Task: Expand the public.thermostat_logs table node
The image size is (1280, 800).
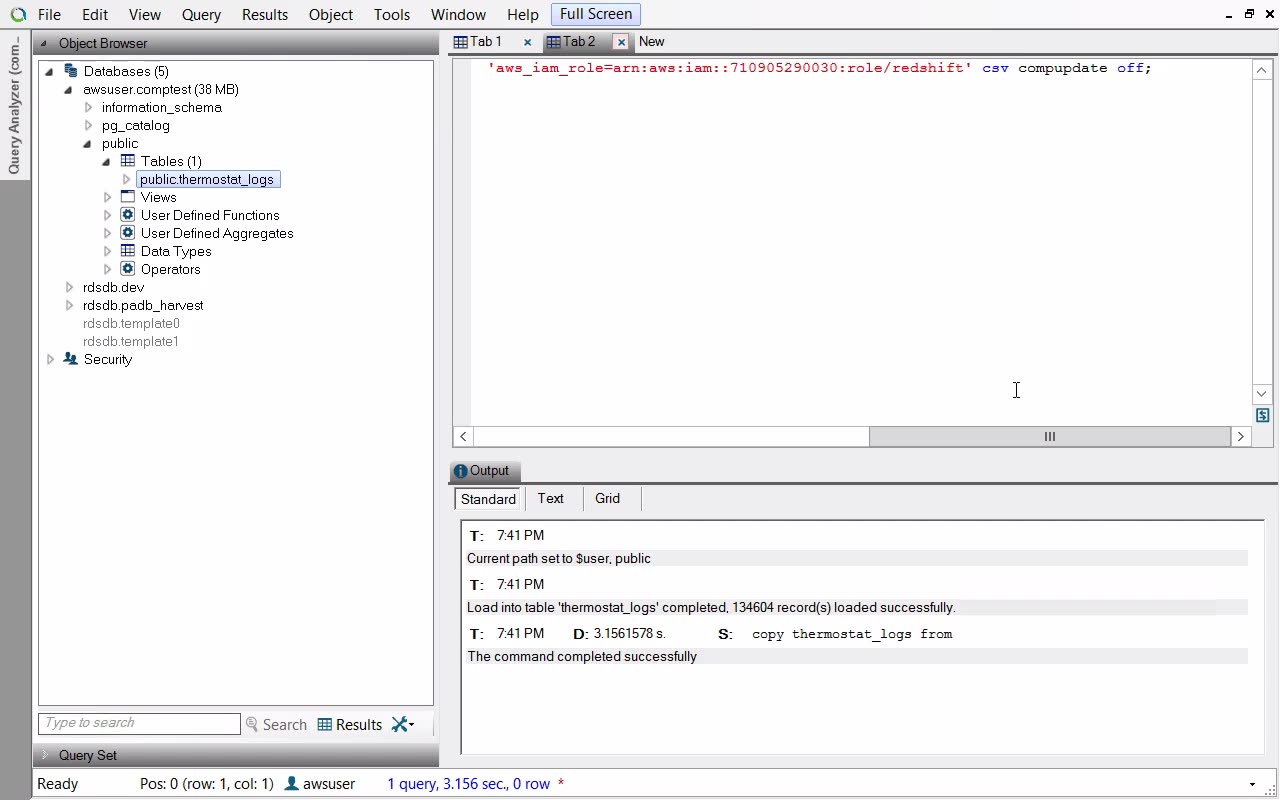Action: (x=127, y=179)
